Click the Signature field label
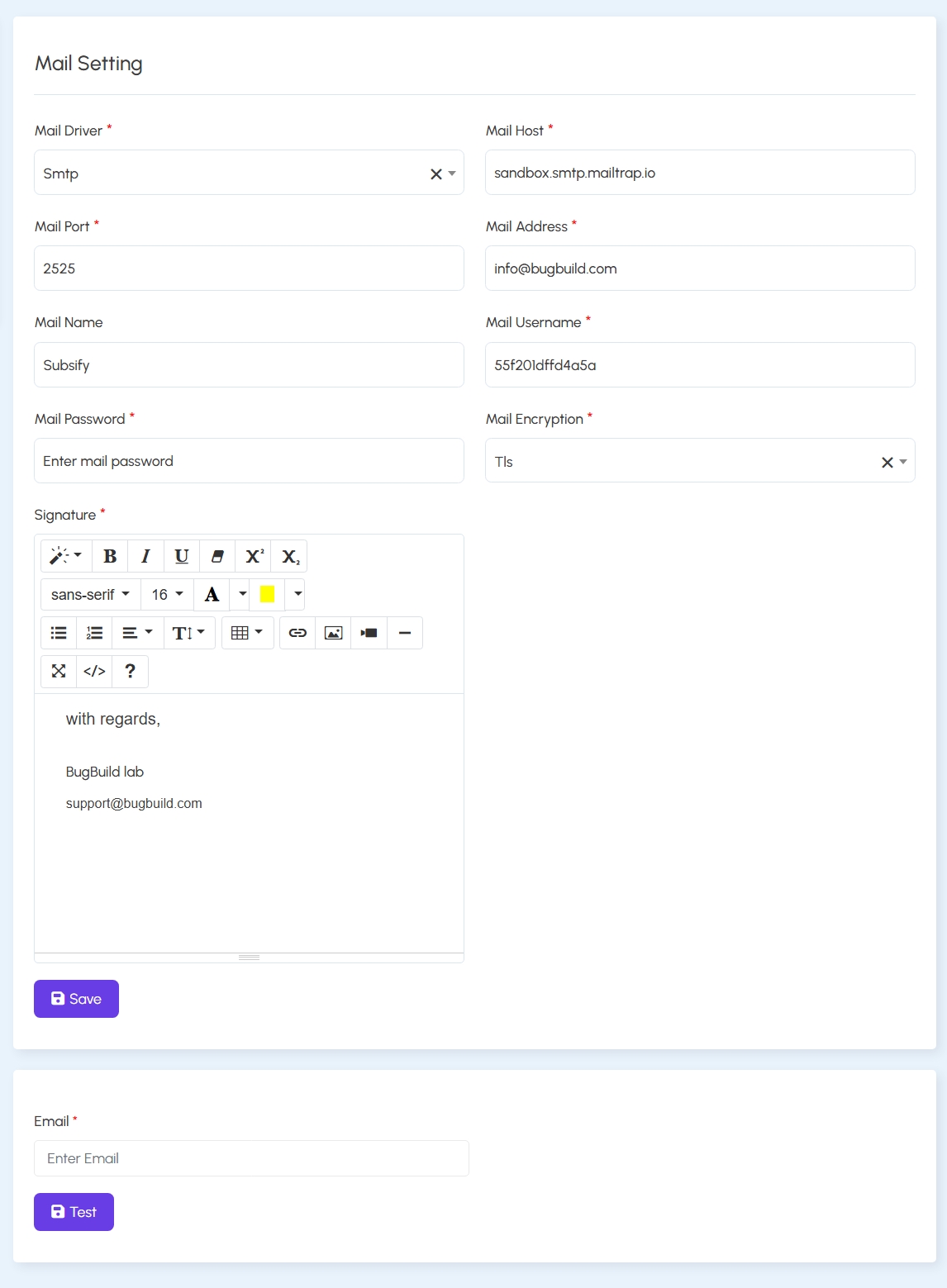Viewport: 947px width, 1288px height. click(x=65, y=515)
